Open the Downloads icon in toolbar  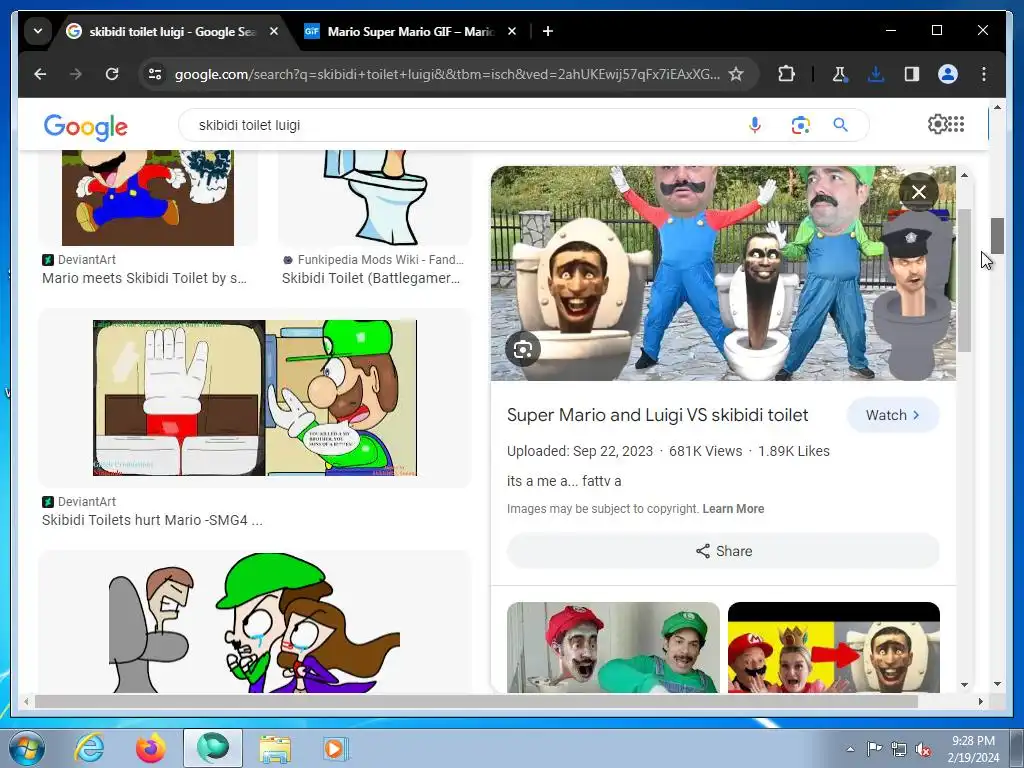[876, 74]
